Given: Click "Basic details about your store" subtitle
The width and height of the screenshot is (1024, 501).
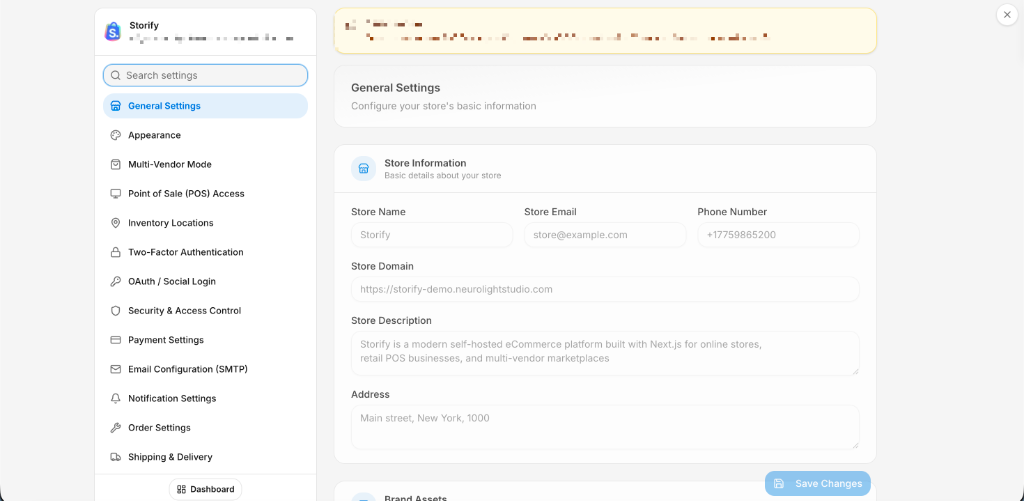Looking at the screenshot, I should click(443, 176).
